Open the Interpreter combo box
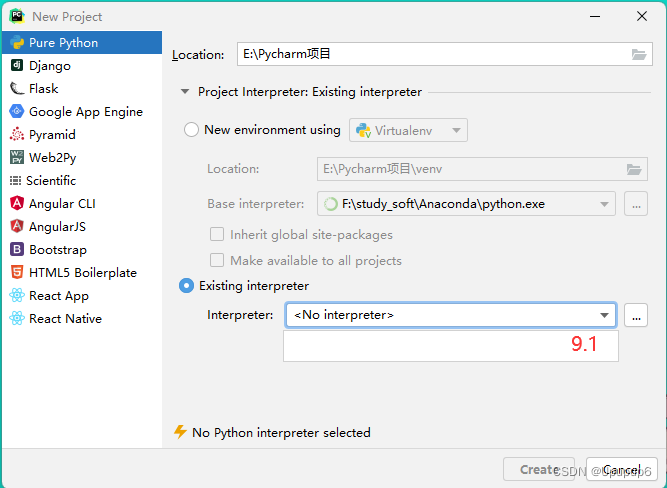Screen dimensions: 667x488 pos(451,315)
